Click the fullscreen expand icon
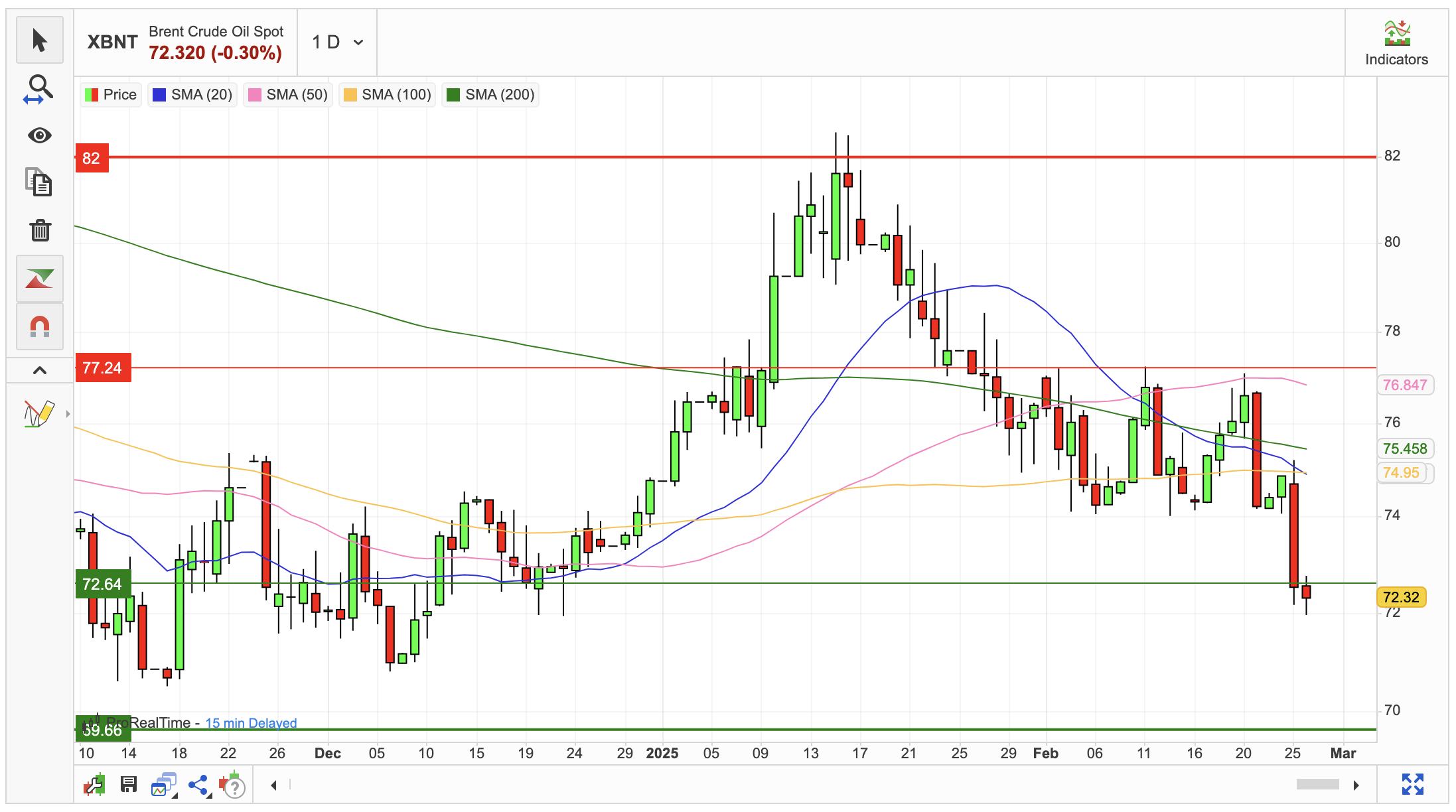This screenshot has height=812, width=1456. pyautogui.click(x=1412, y=784)
